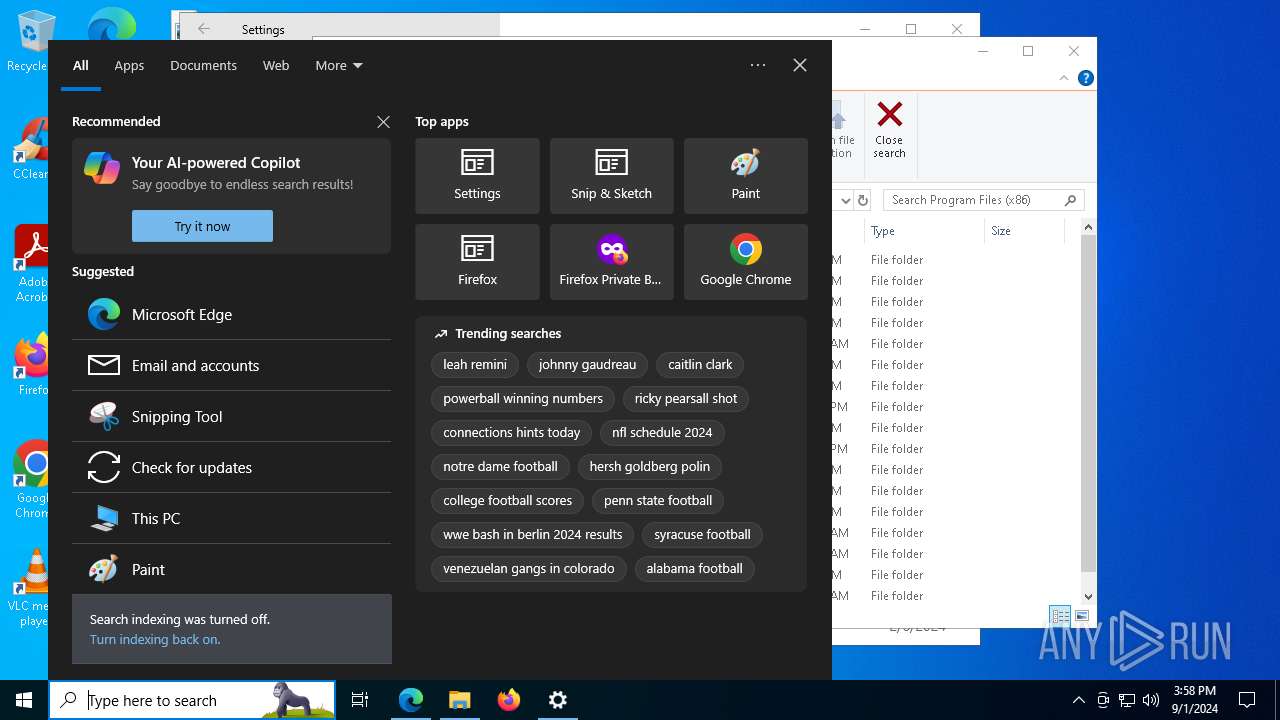Open Explorer help question mark icon
The width and height of the screenshot is (1280, 720).
tap(1085, 78)
